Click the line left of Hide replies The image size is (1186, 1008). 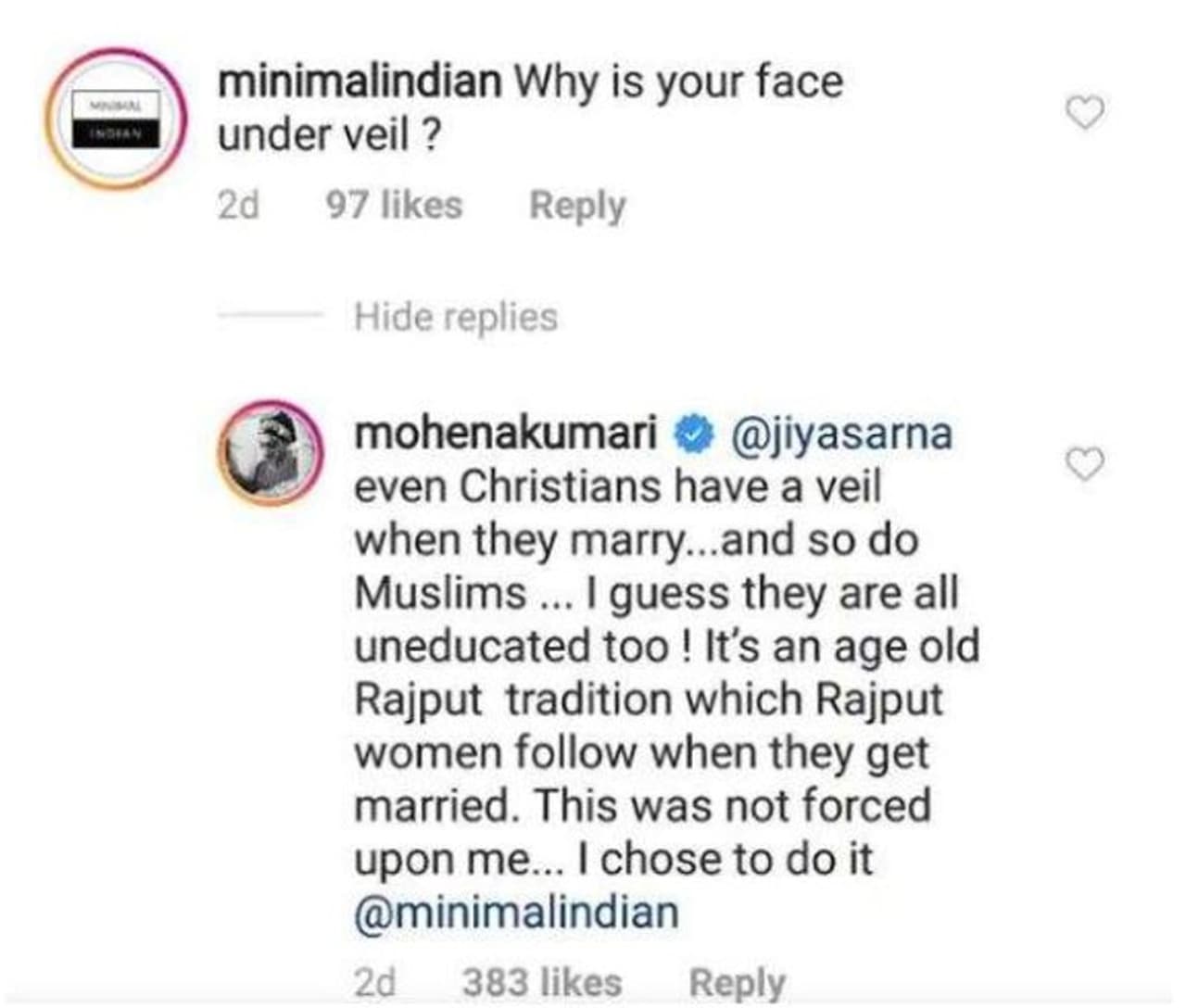(270, 318)
